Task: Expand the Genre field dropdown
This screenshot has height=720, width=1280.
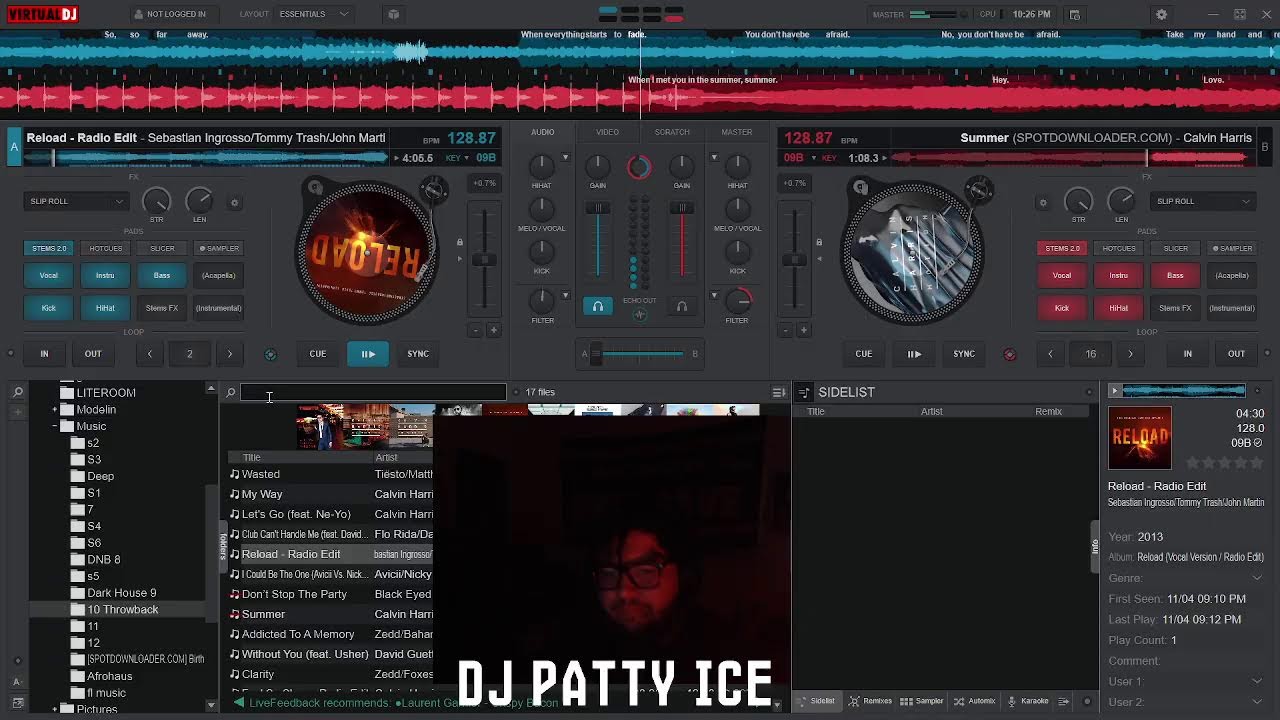Action: click(1256, 578)
